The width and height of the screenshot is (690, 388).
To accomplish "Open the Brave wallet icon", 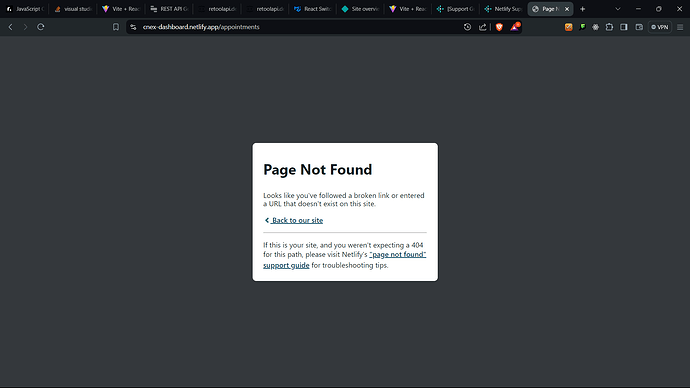I will tap(639, 27).
